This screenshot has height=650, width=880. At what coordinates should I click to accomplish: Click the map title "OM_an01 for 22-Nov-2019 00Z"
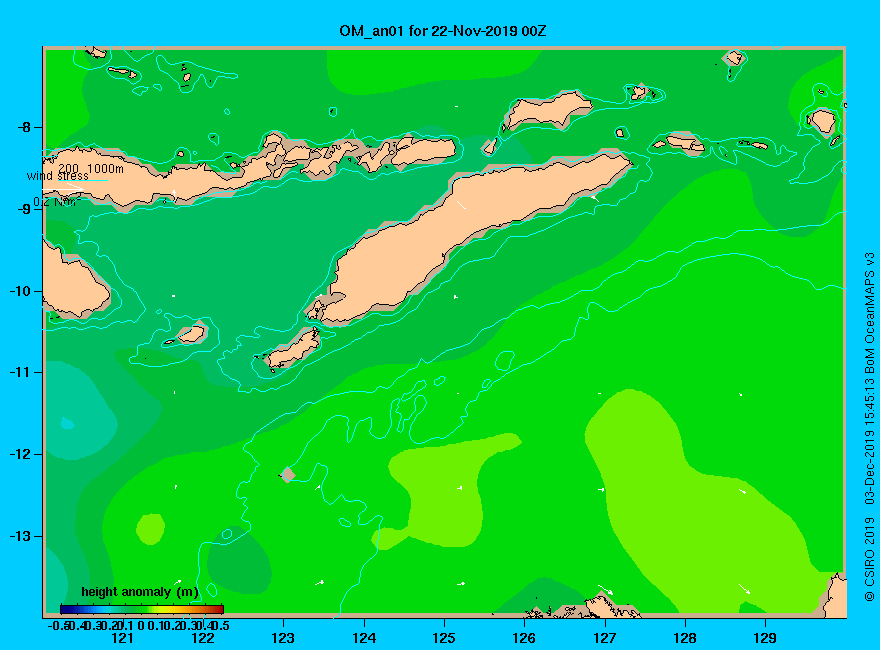coord(442,31)
